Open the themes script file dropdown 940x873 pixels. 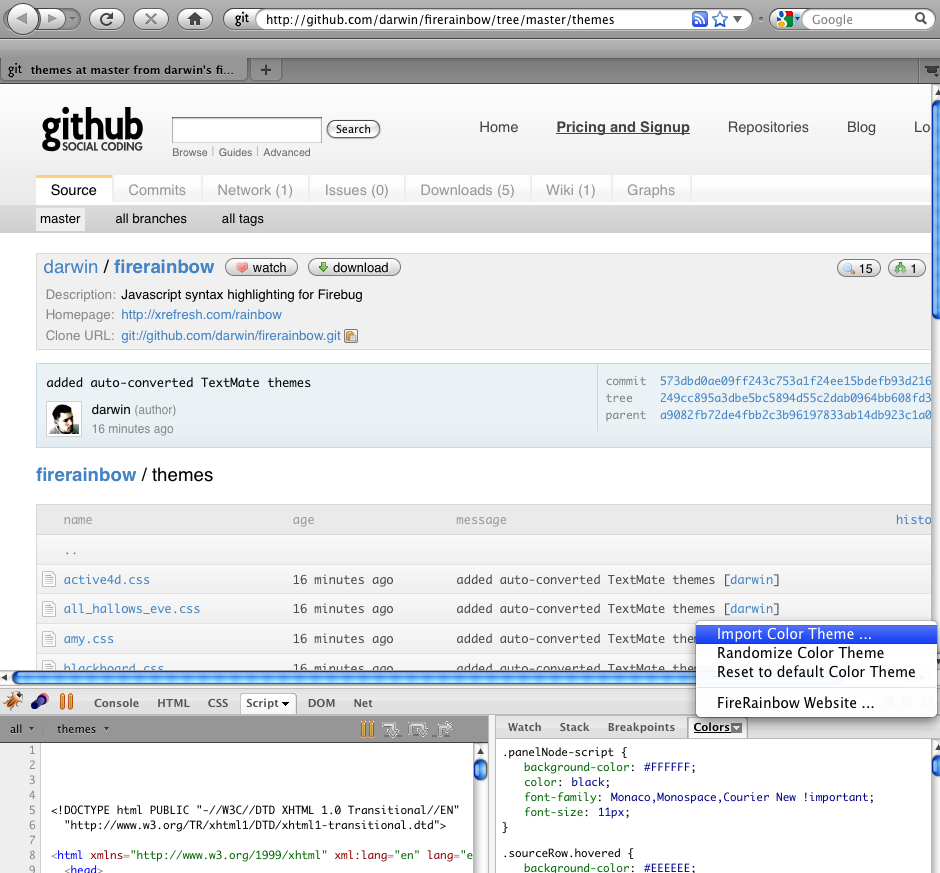pyautogui.click(x=83, y=729)
